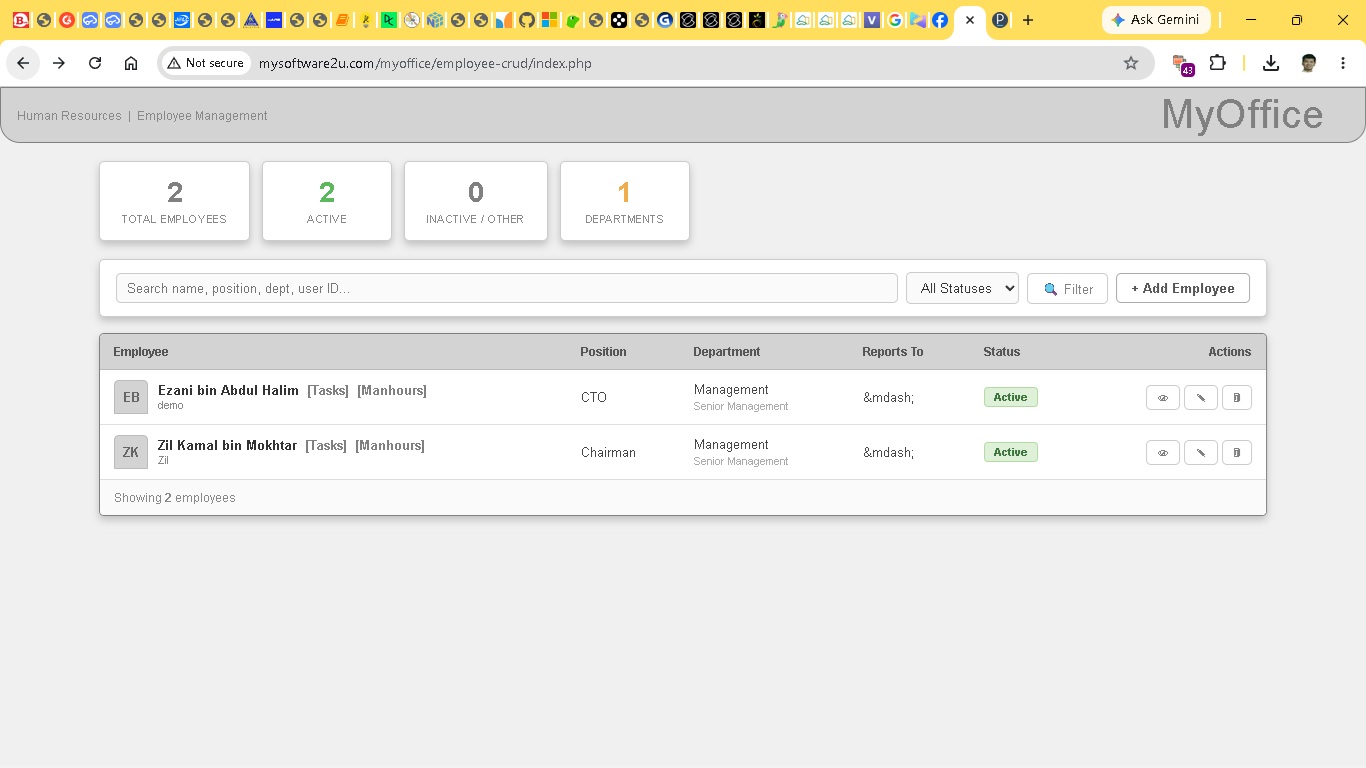This screenshot has width=1366, height=768.
Task: Delete Zil Kamal bin Mokhtar using the trash icon
Action: [x=1237, y=452]
